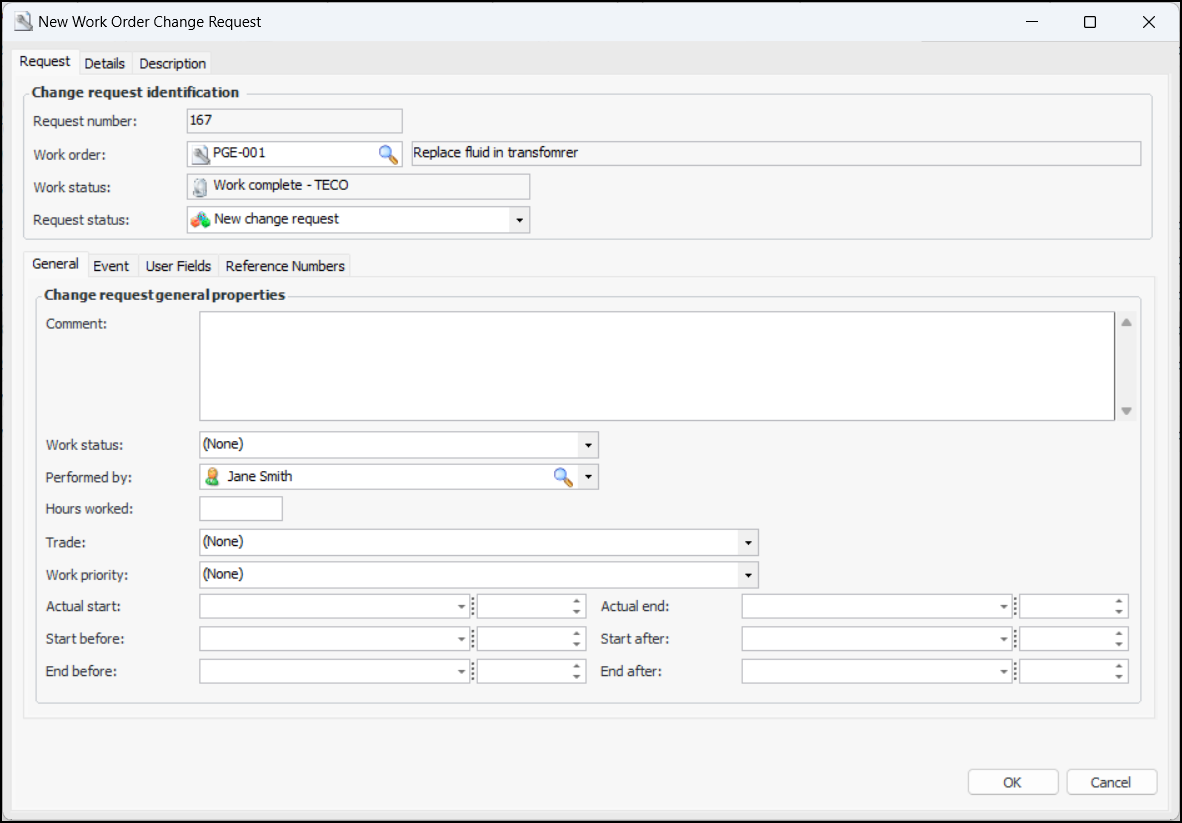Open the Trade dropdown
Screen dimensions: 1182x823
click(747, 542)
